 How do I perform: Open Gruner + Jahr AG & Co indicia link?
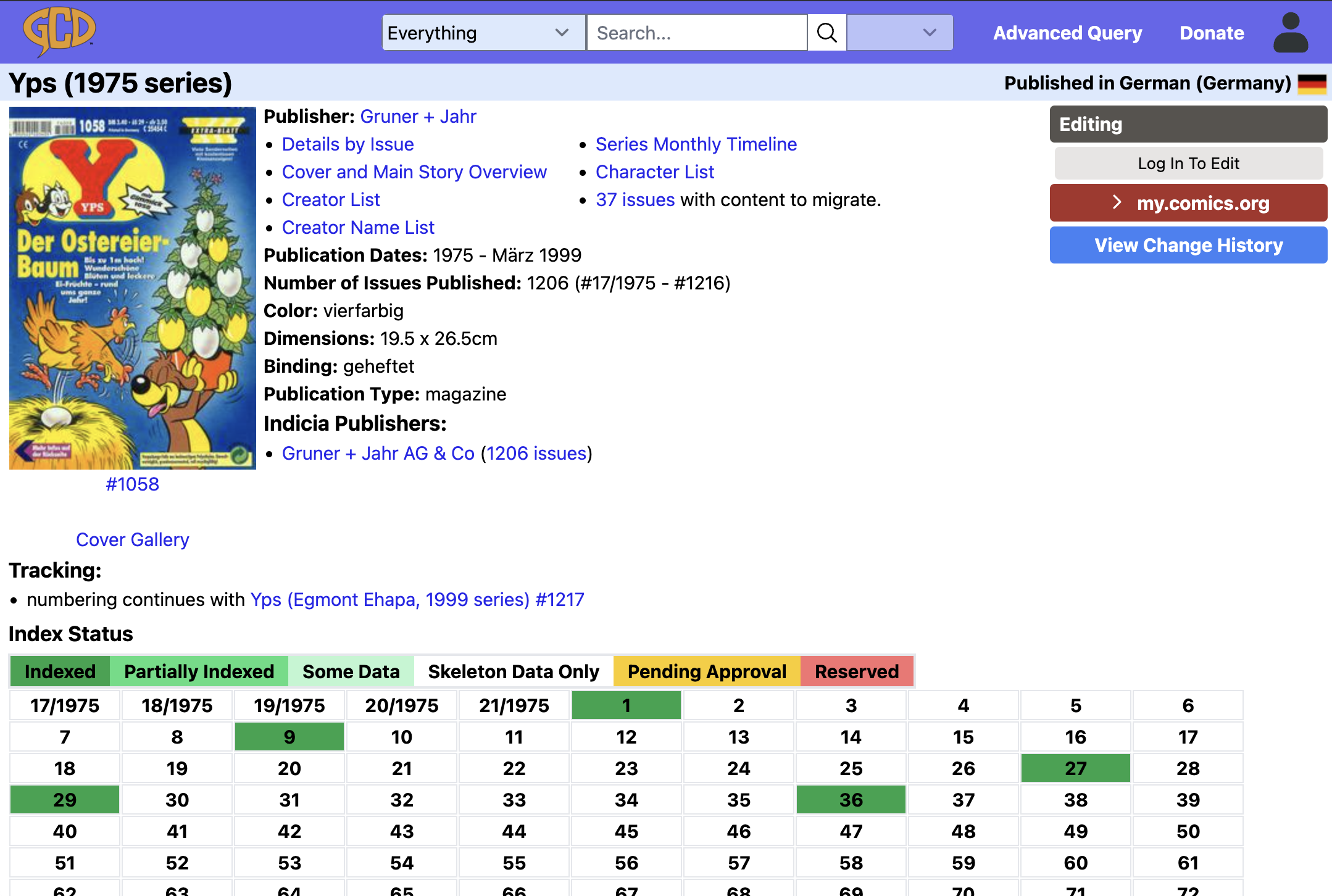(378, 454)
